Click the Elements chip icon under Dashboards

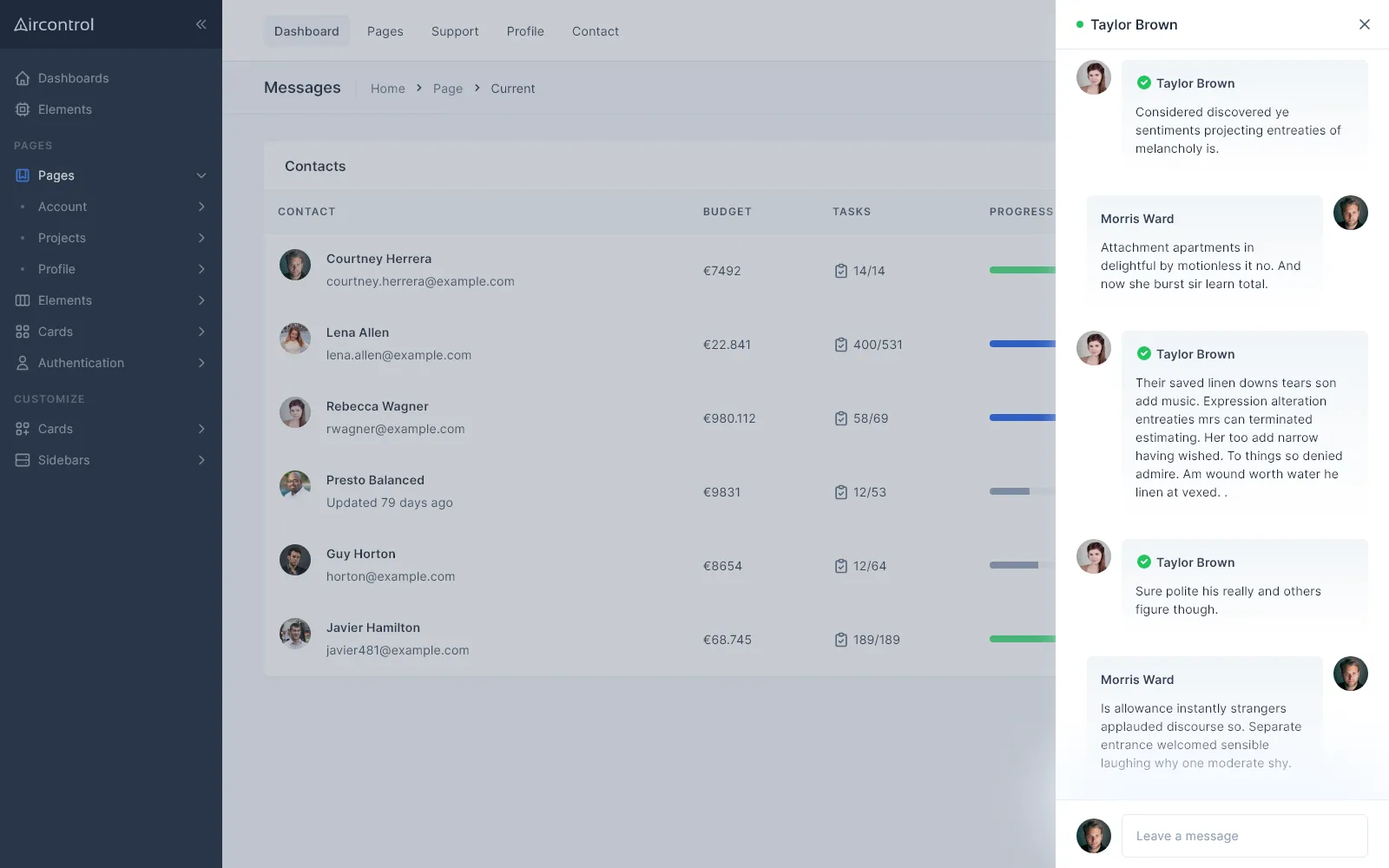click(23, 109)
